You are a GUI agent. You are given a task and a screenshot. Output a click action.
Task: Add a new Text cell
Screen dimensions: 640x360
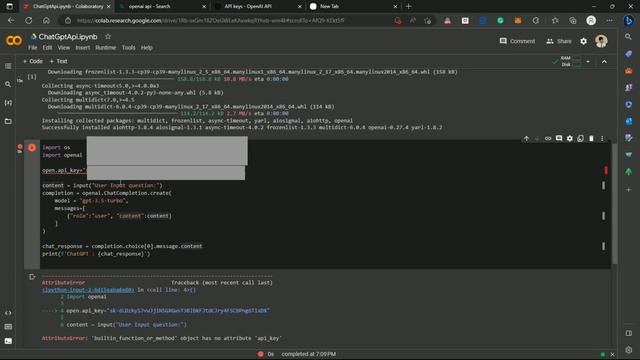click(x=58, y=61)
